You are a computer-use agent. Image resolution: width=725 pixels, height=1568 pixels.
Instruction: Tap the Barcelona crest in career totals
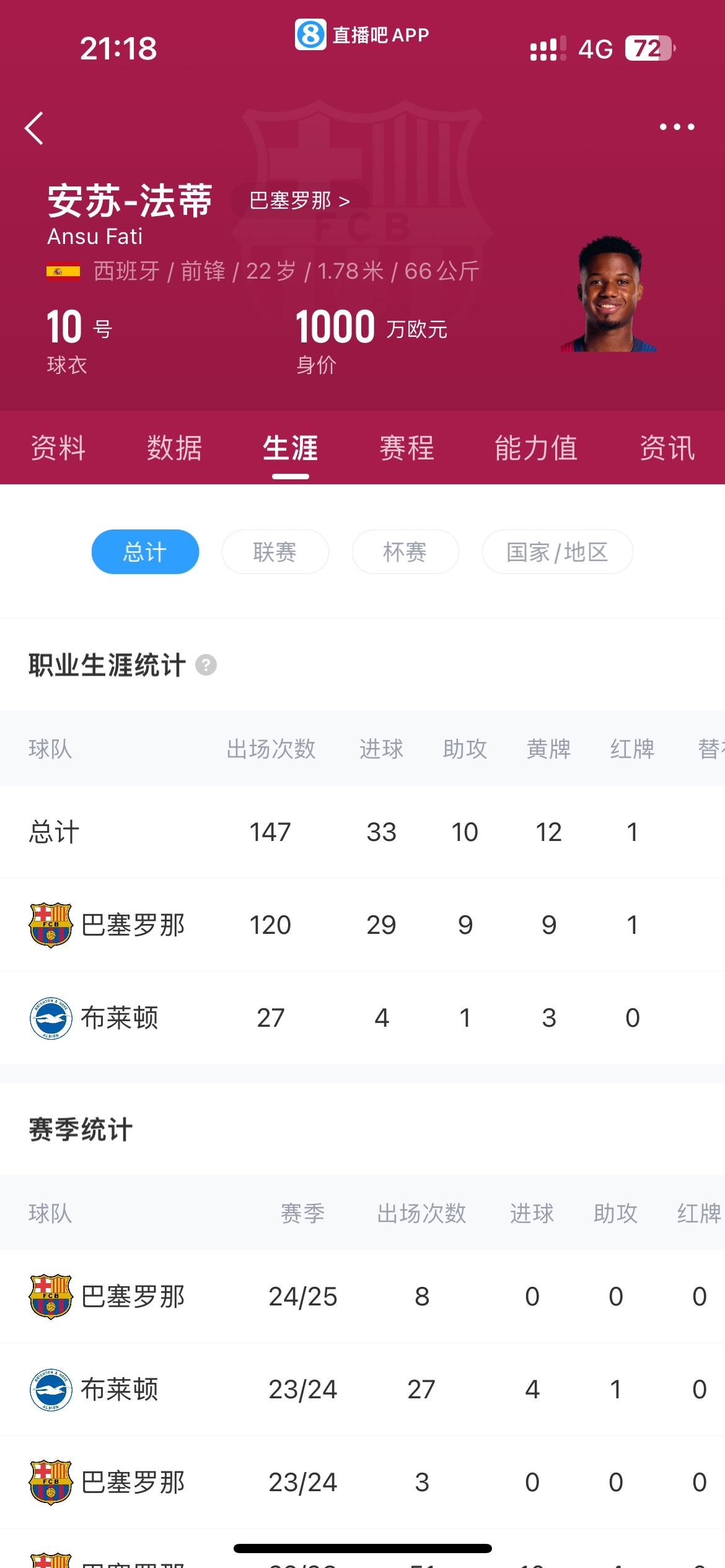coord(51,925)
